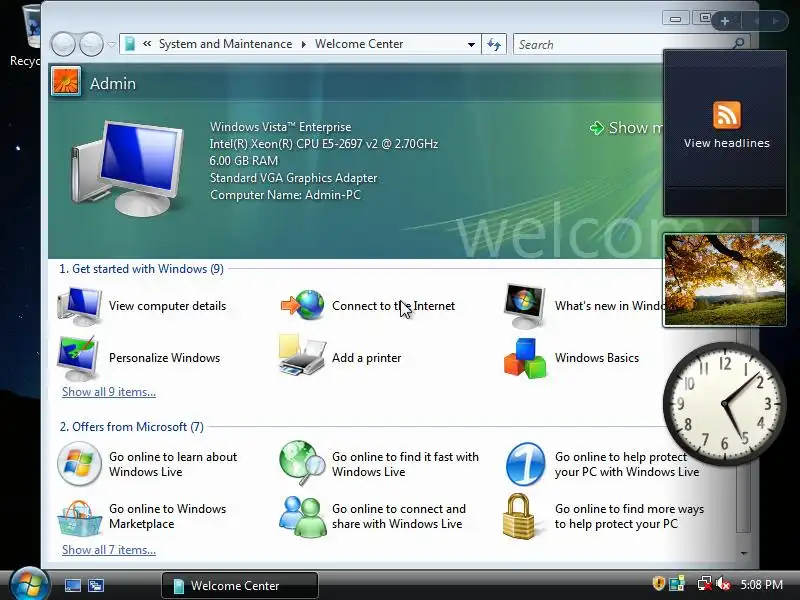Open the address bar dropdown arrow
Screen dimensions: 800x600
[471, 44]
